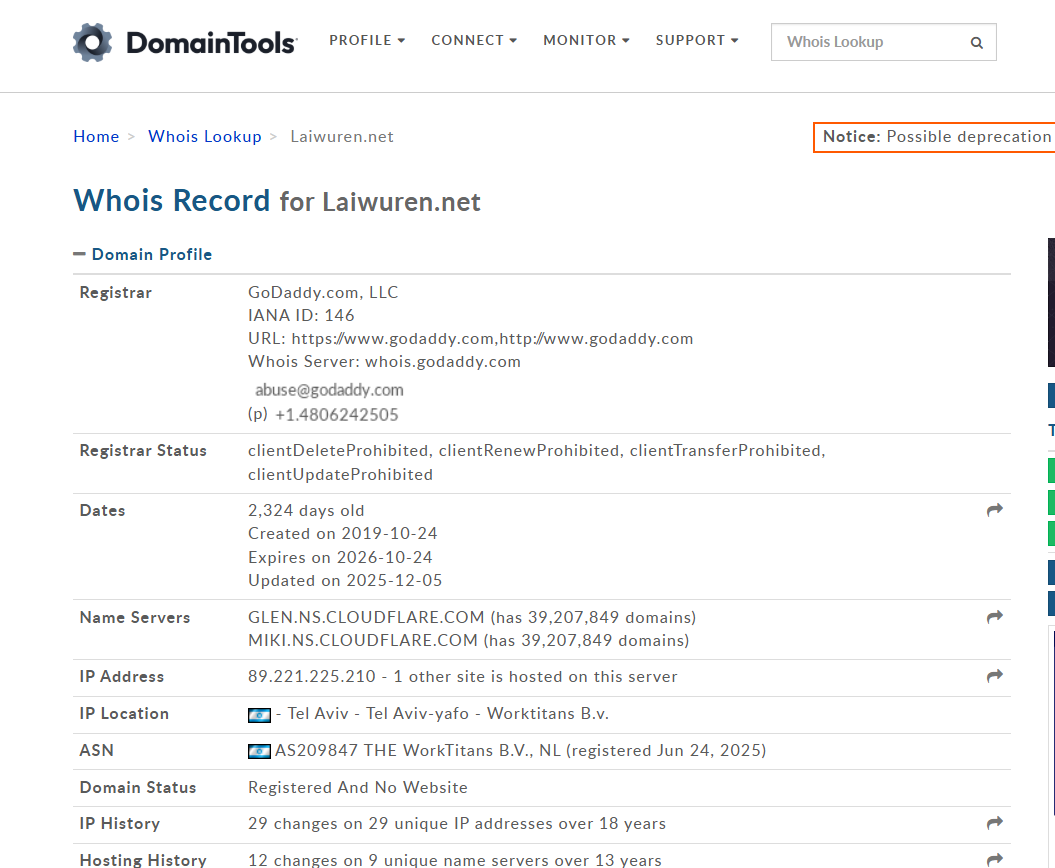This screenshot has width=1055, height=868.
Task: Open Hosting History arrow icon
Action: (x=994, y=859)
